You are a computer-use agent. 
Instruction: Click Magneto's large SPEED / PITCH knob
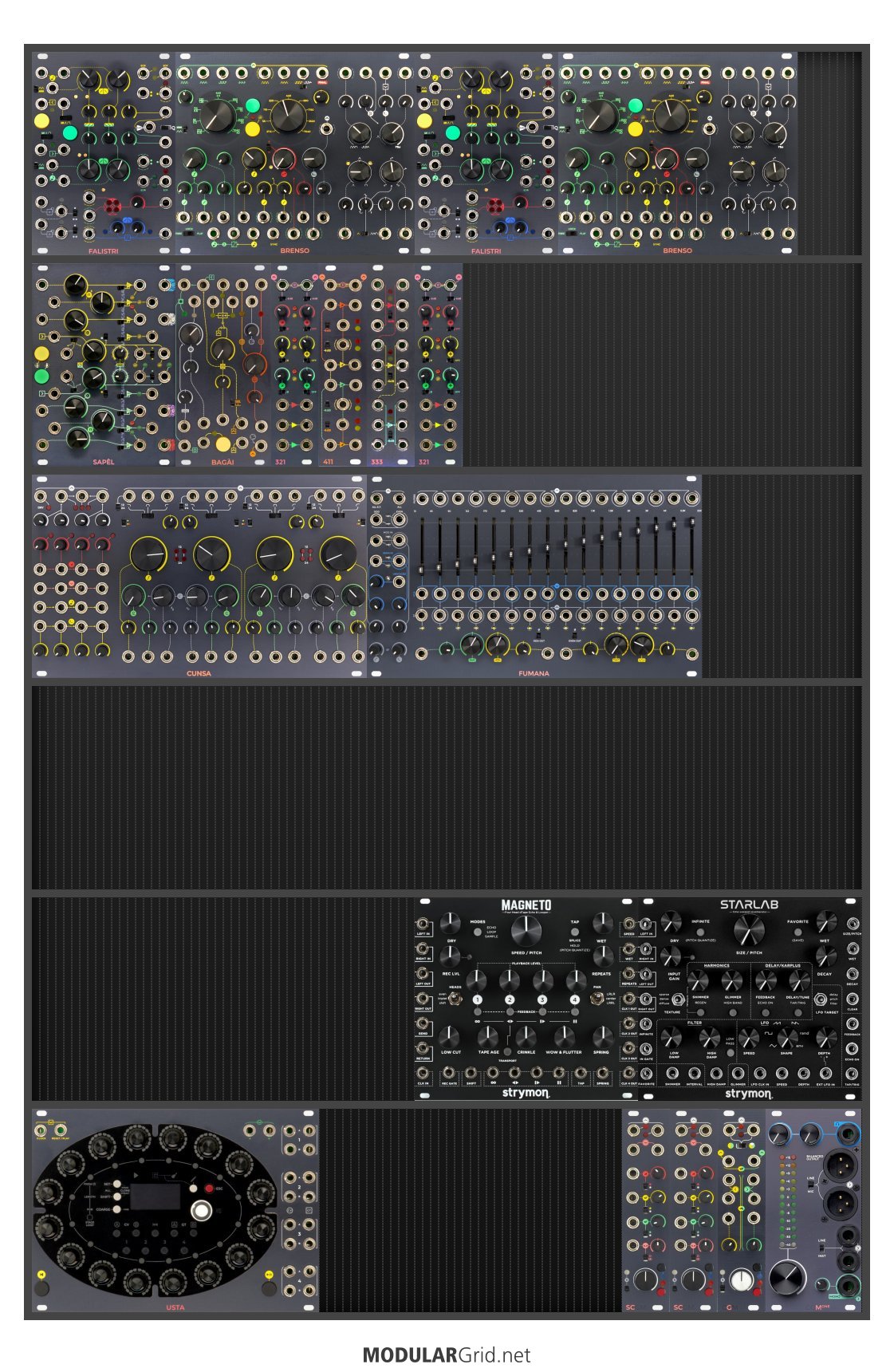pos(526,930)
